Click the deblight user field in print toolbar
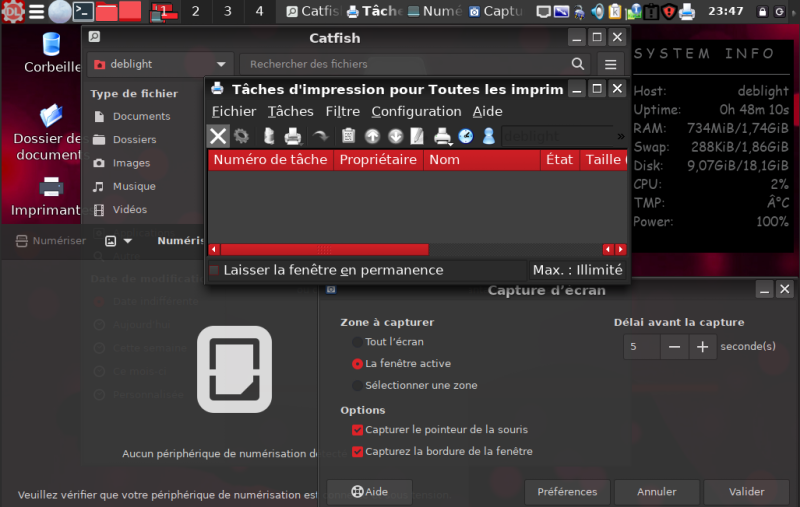Screen dimensions: 800x507 coord(557,136)
